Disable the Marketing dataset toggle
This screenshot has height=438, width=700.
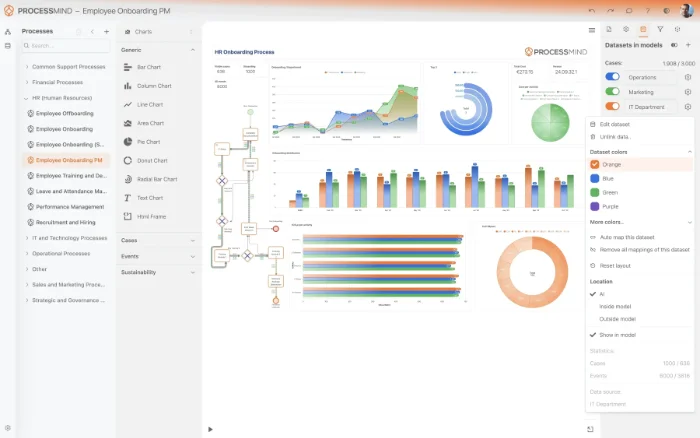tap(612, 91)
